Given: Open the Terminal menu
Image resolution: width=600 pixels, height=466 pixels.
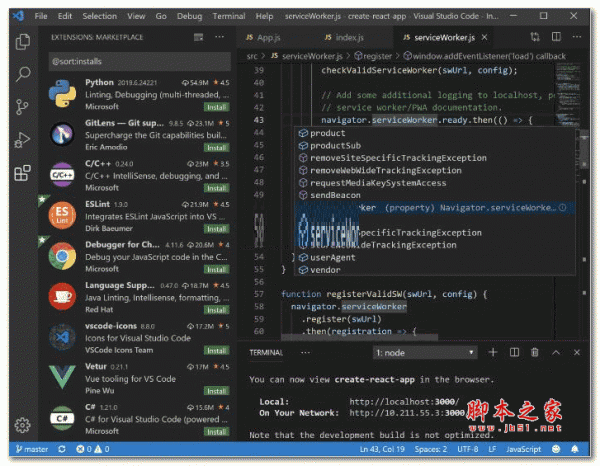Looking at the screenshot, I should click(x=229, y=16).
